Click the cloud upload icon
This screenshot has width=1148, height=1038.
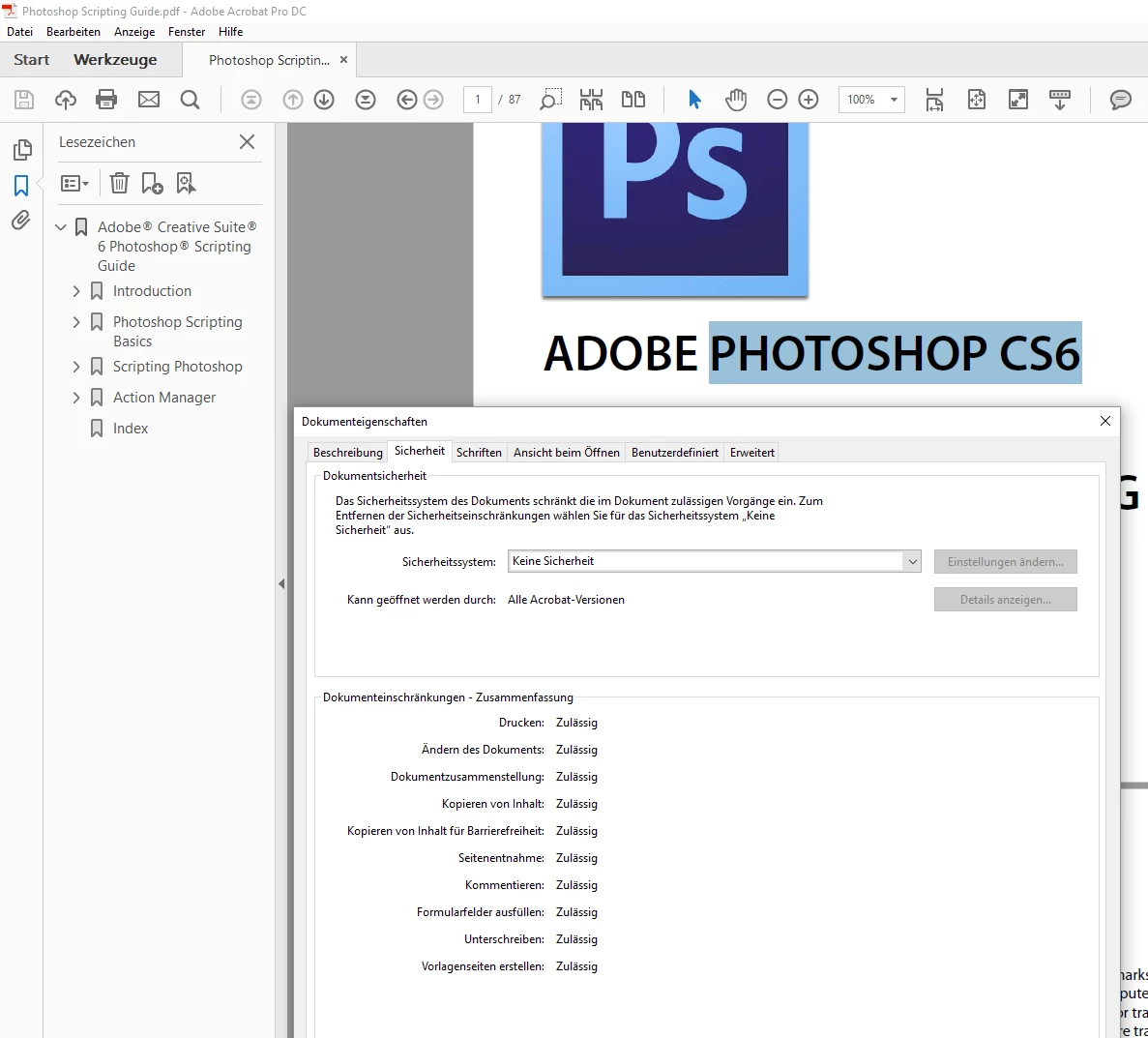(x=66, y=99)
